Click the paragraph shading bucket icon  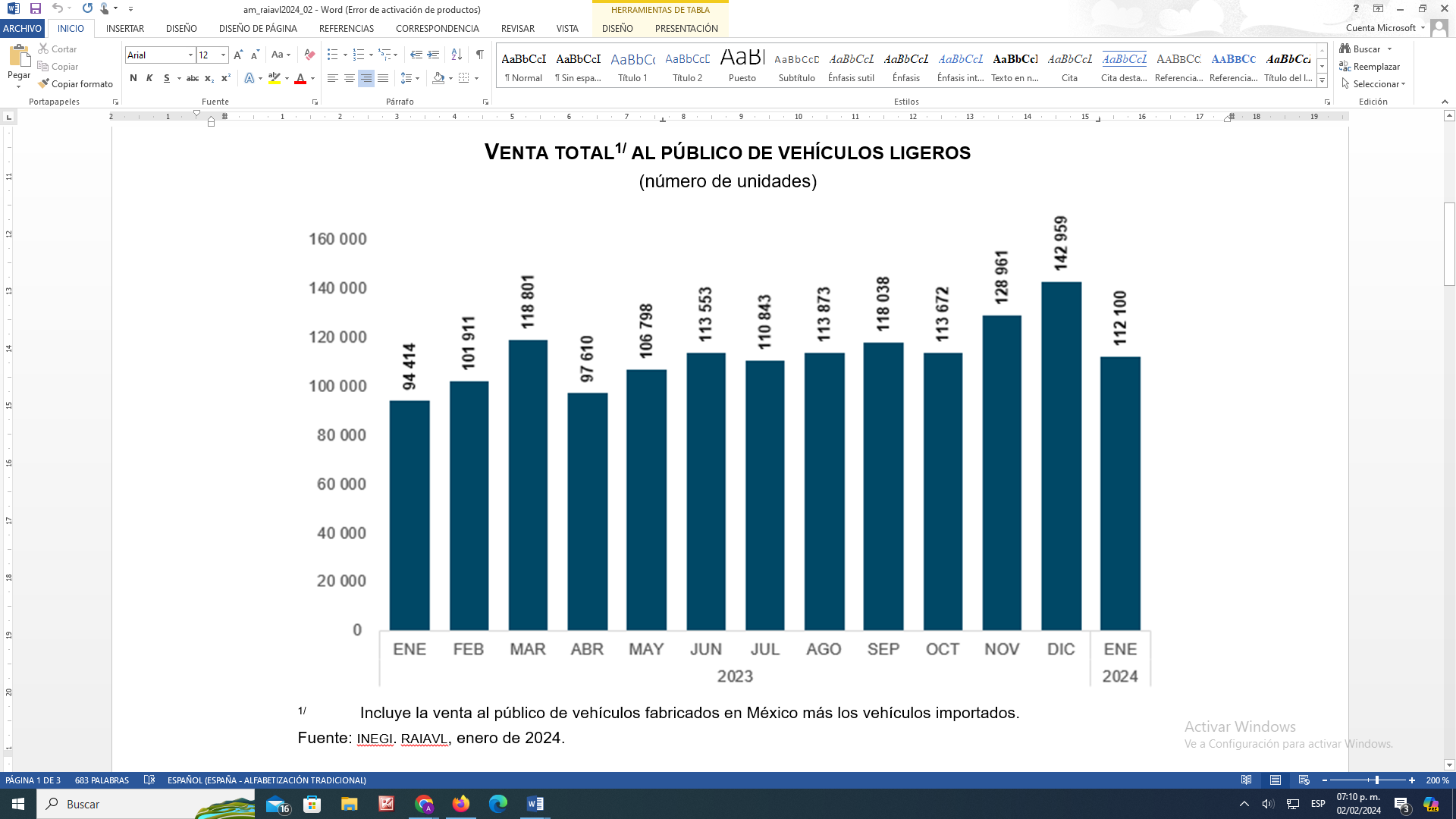coord(438,78)
